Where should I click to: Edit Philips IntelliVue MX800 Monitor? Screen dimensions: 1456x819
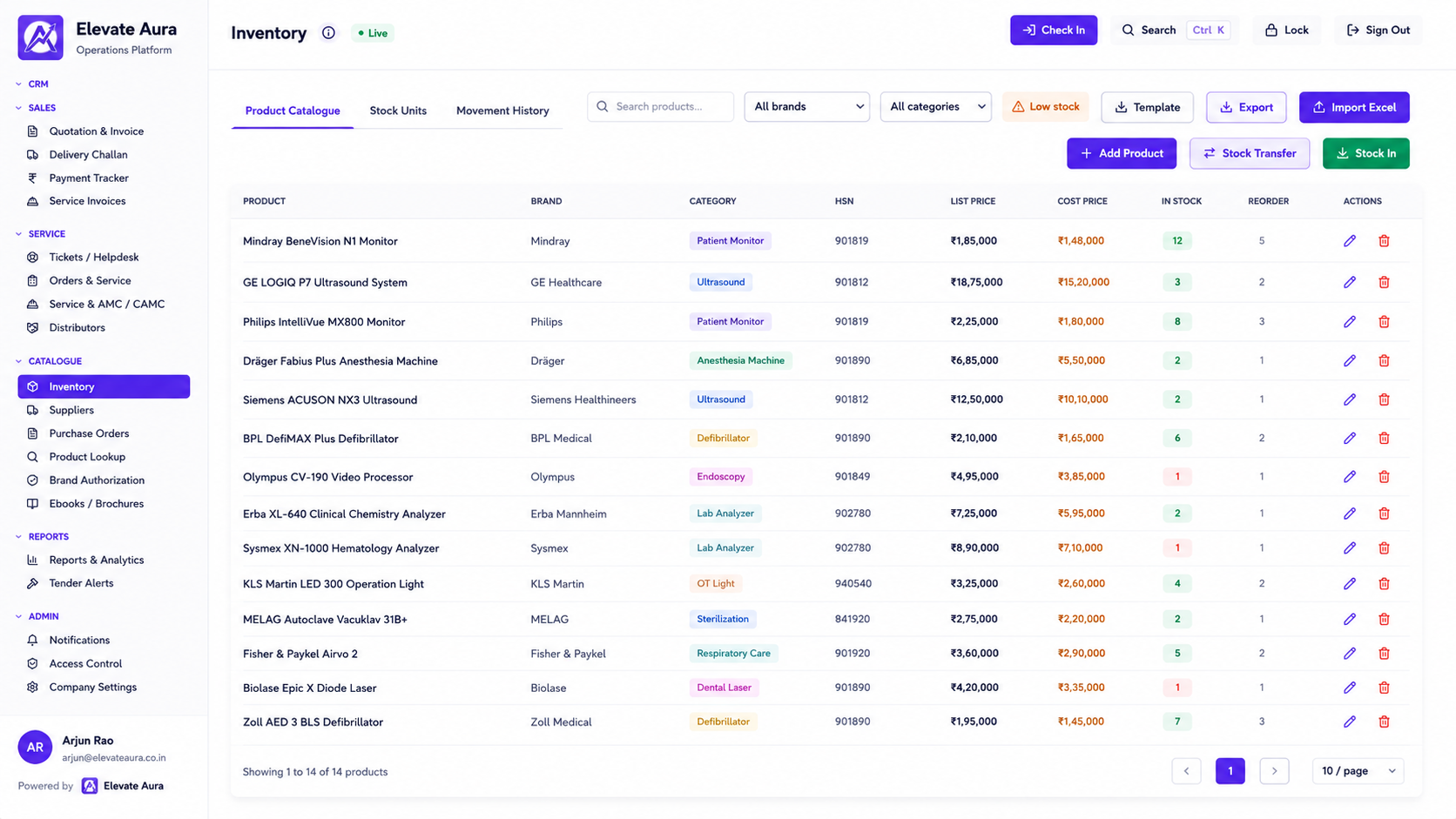click(1349, 322)
